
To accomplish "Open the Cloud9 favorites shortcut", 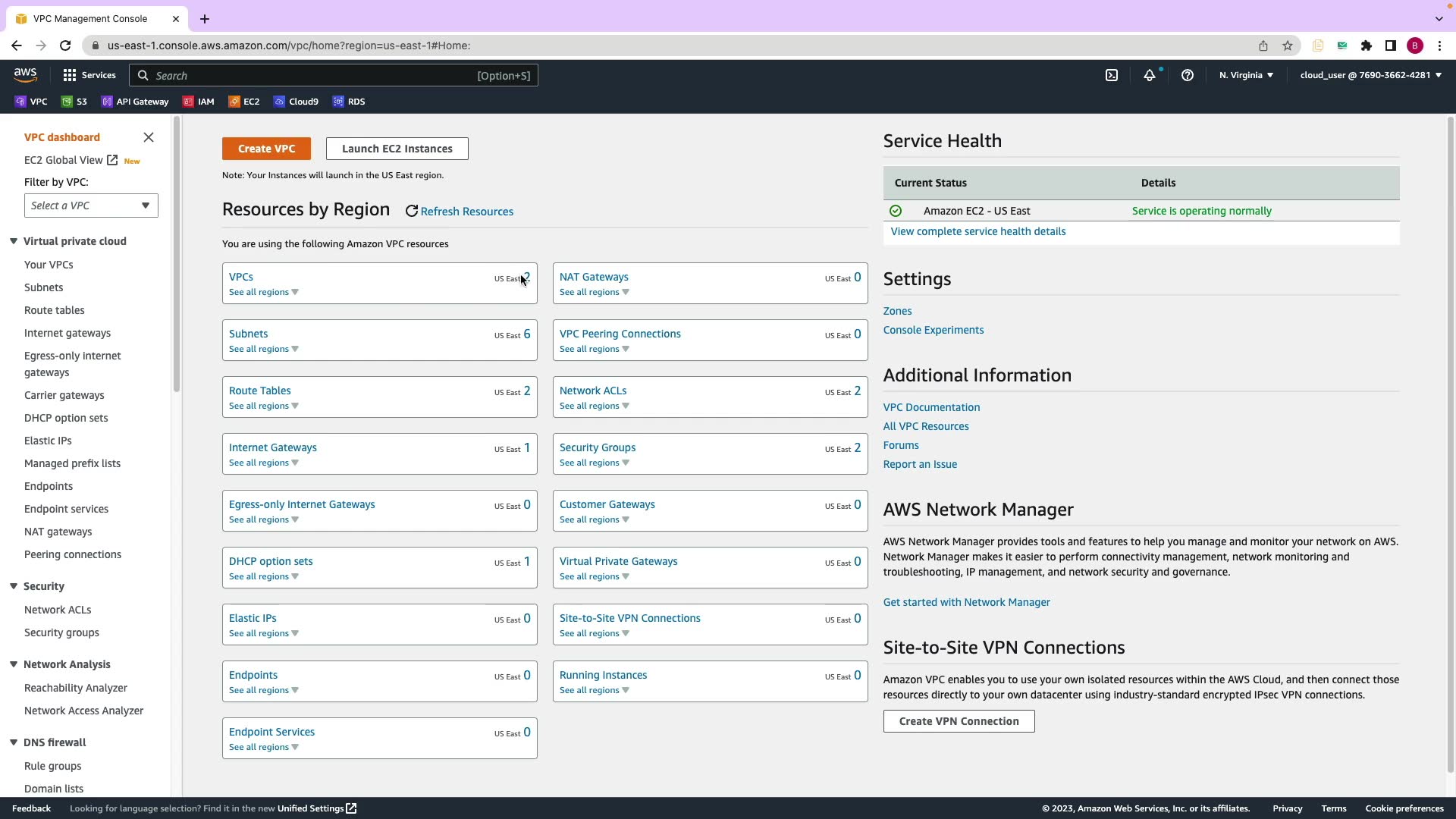I will pos(296,102).
